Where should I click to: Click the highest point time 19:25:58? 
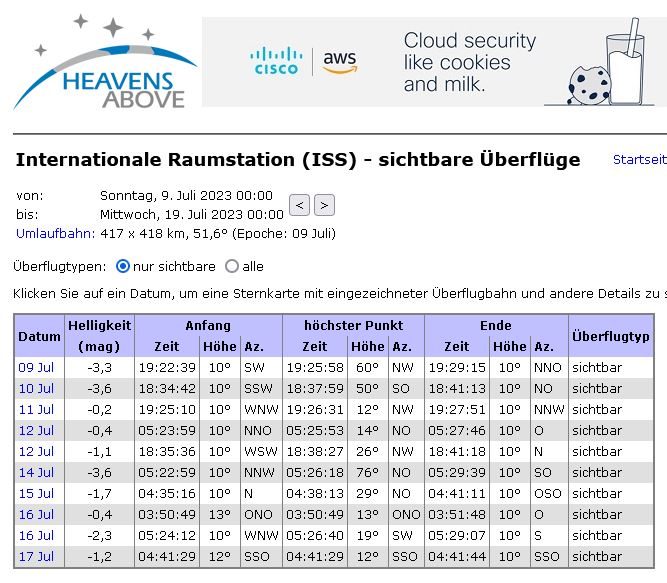coord(315,367)
